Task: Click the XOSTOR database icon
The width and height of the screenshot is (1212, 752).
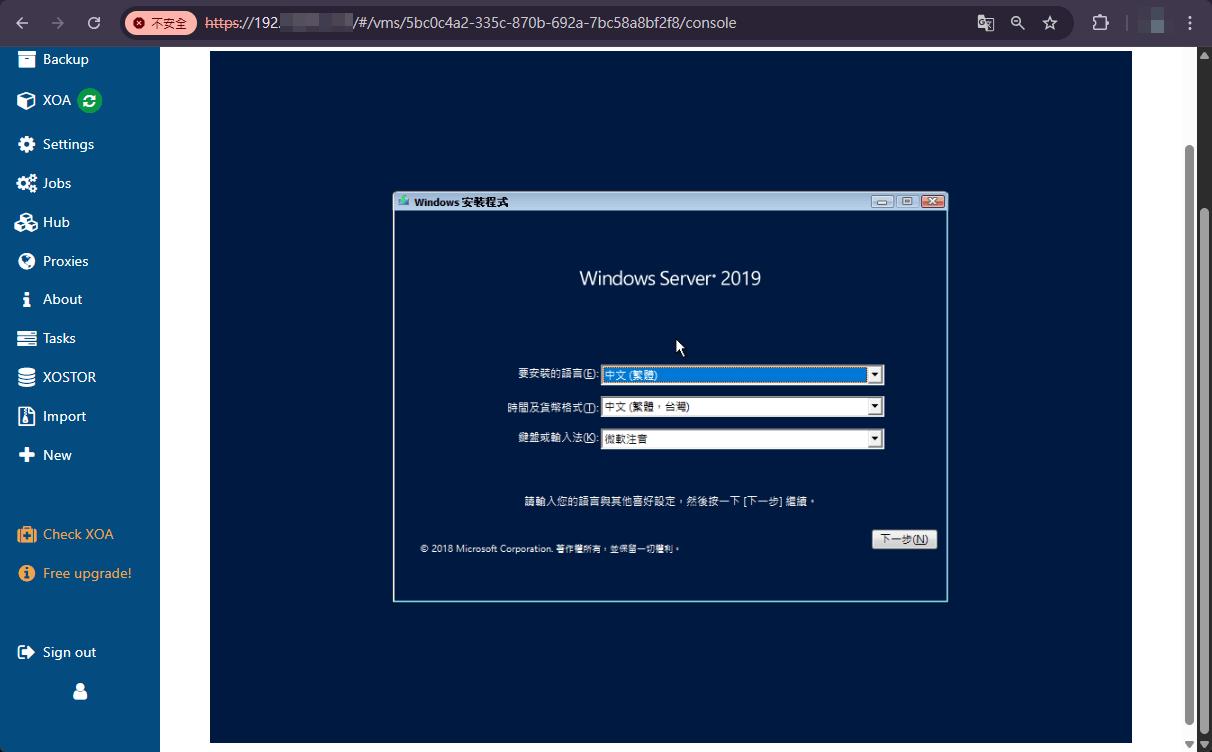Action: coord(26,377)
